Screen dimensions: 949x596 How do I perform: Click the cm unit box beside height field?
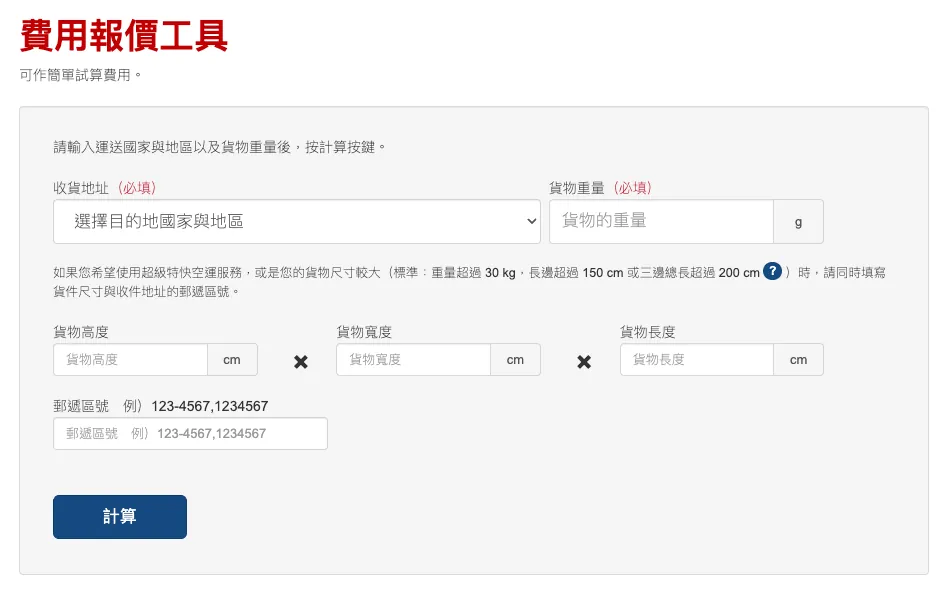click(232, 360)
